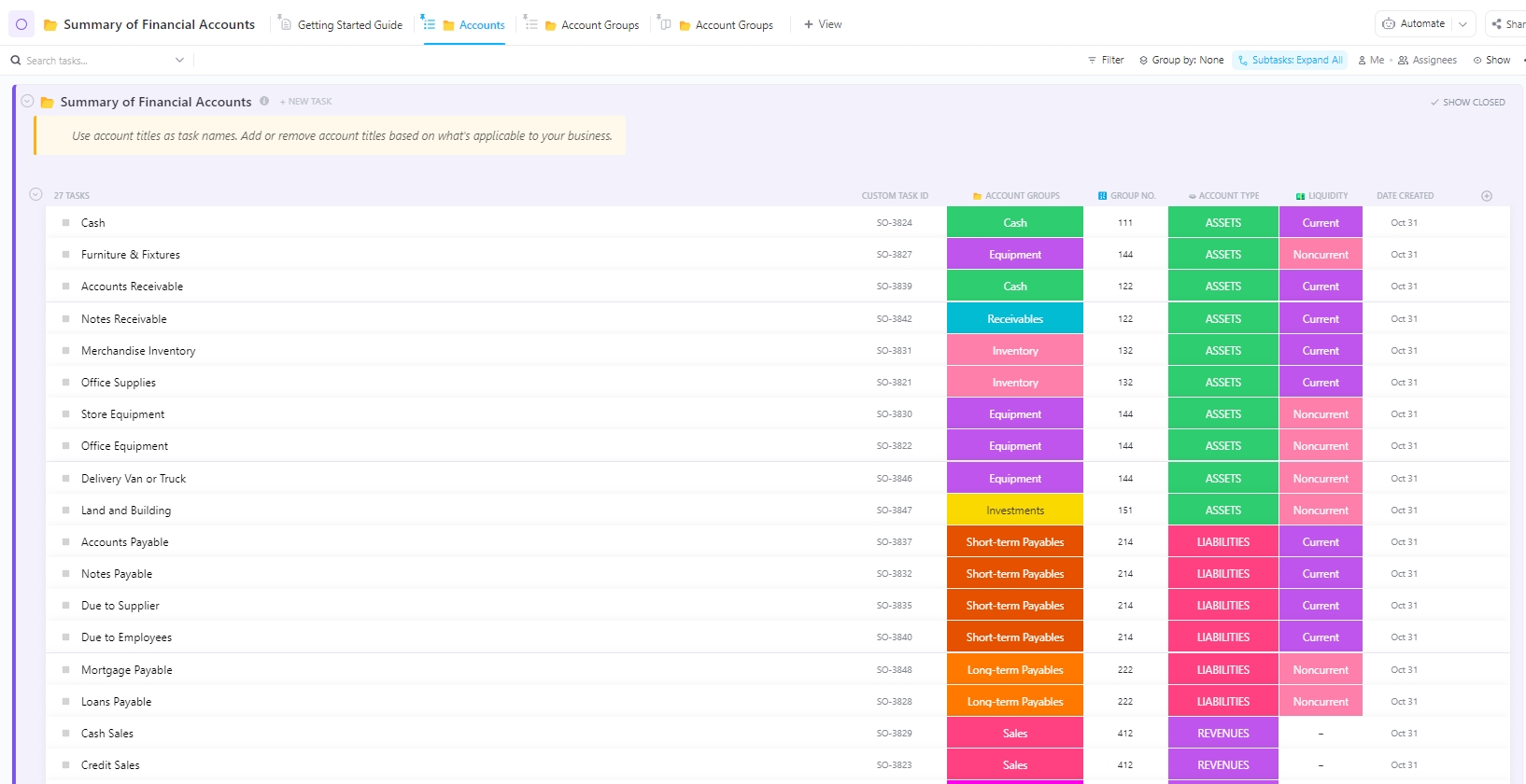Add a new view with + View
Viewport: 1526px width, 784px height.
(x=823, y=24)
